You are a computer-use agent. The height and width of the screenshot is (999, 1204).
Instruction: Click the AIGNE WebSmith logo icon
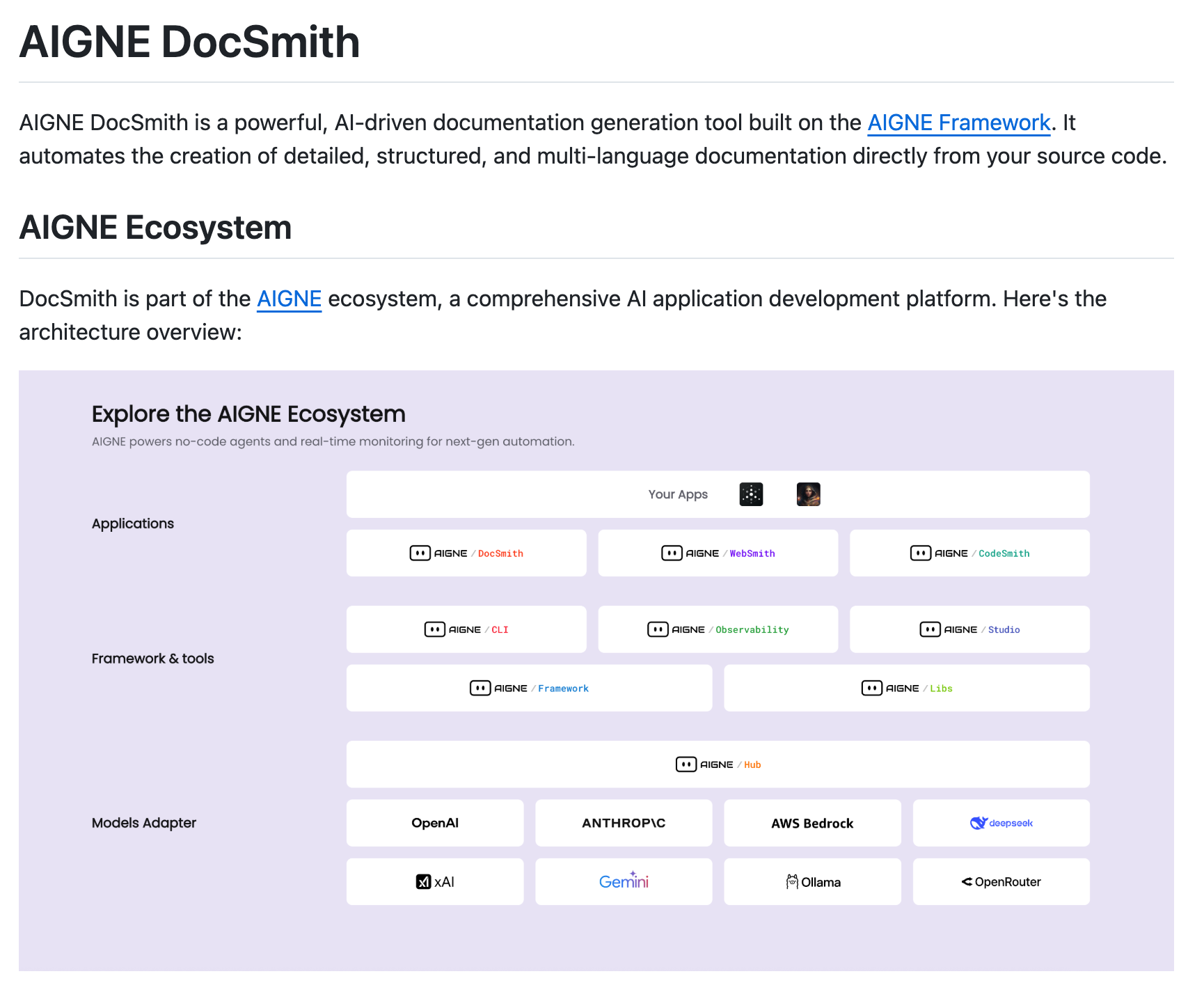click(x=671, y=553)
